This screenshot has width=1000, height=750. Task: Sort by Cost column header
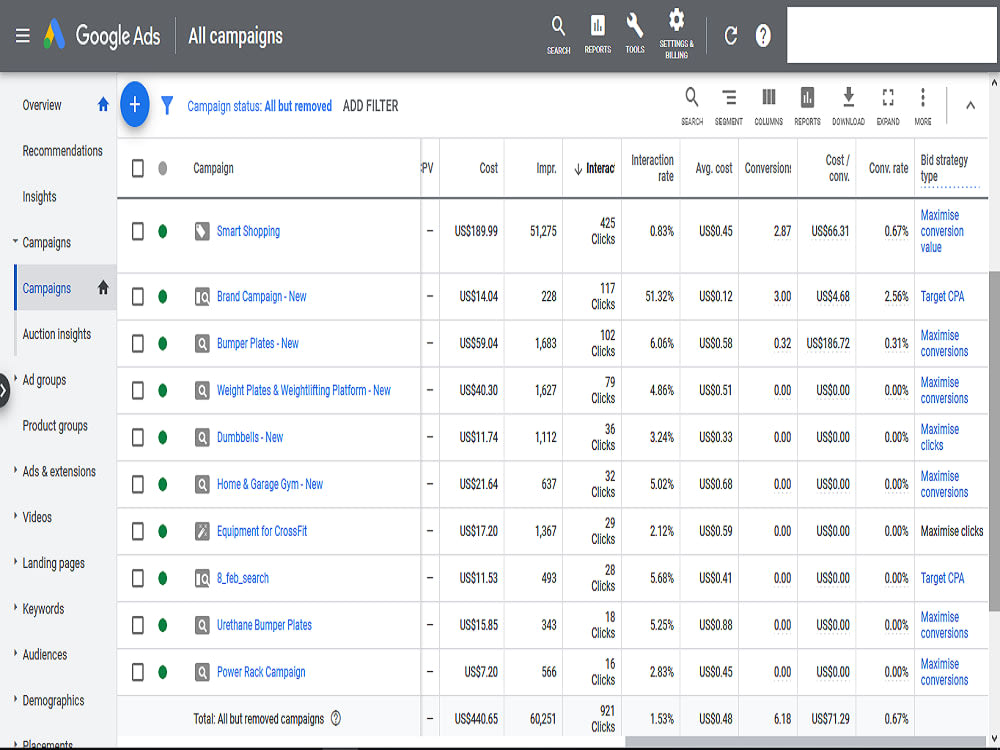[489, 168]
